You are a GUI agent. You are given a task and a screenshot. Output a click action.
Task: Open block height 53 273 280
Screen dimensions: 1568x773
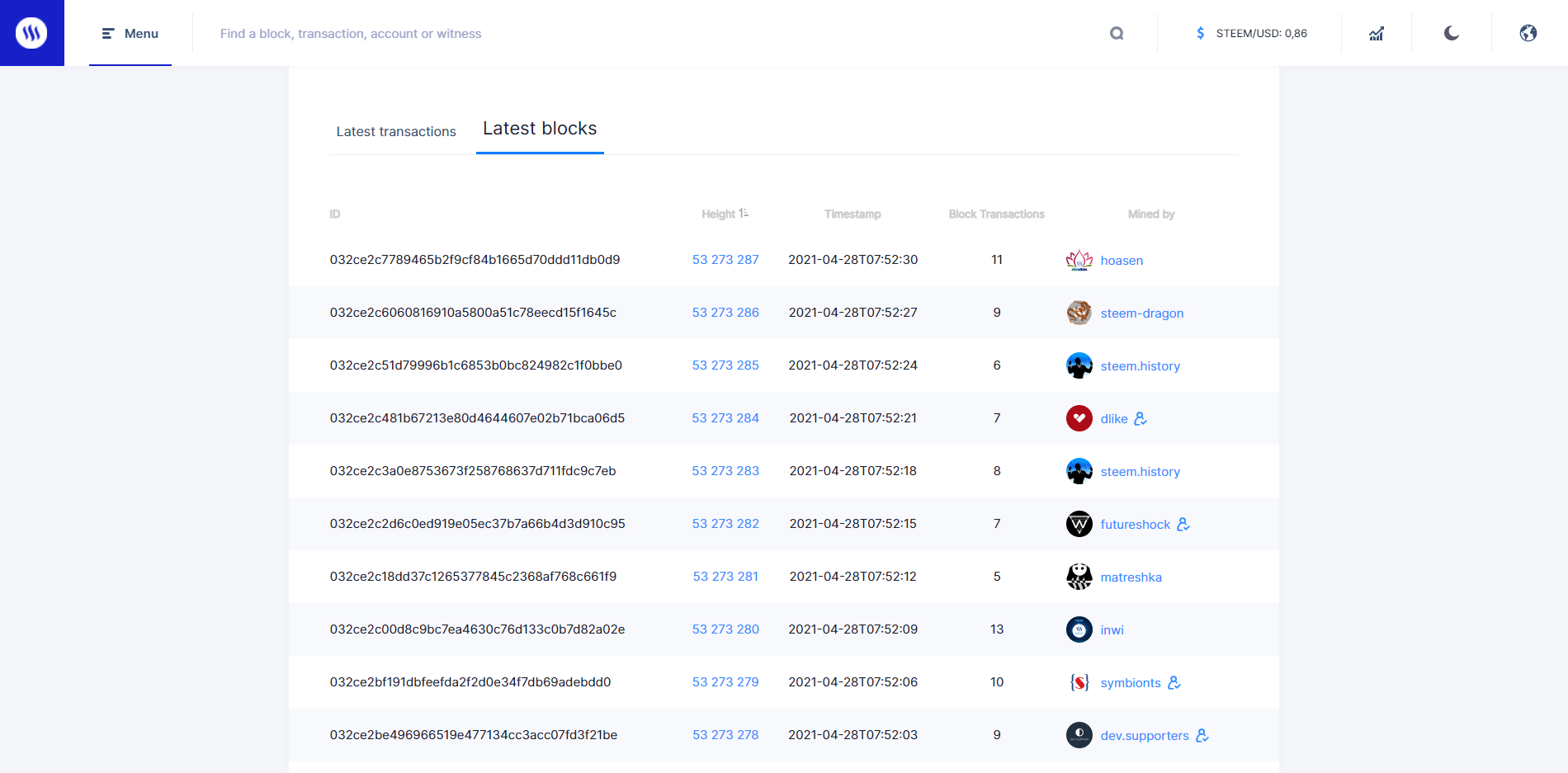pos(725,629)
